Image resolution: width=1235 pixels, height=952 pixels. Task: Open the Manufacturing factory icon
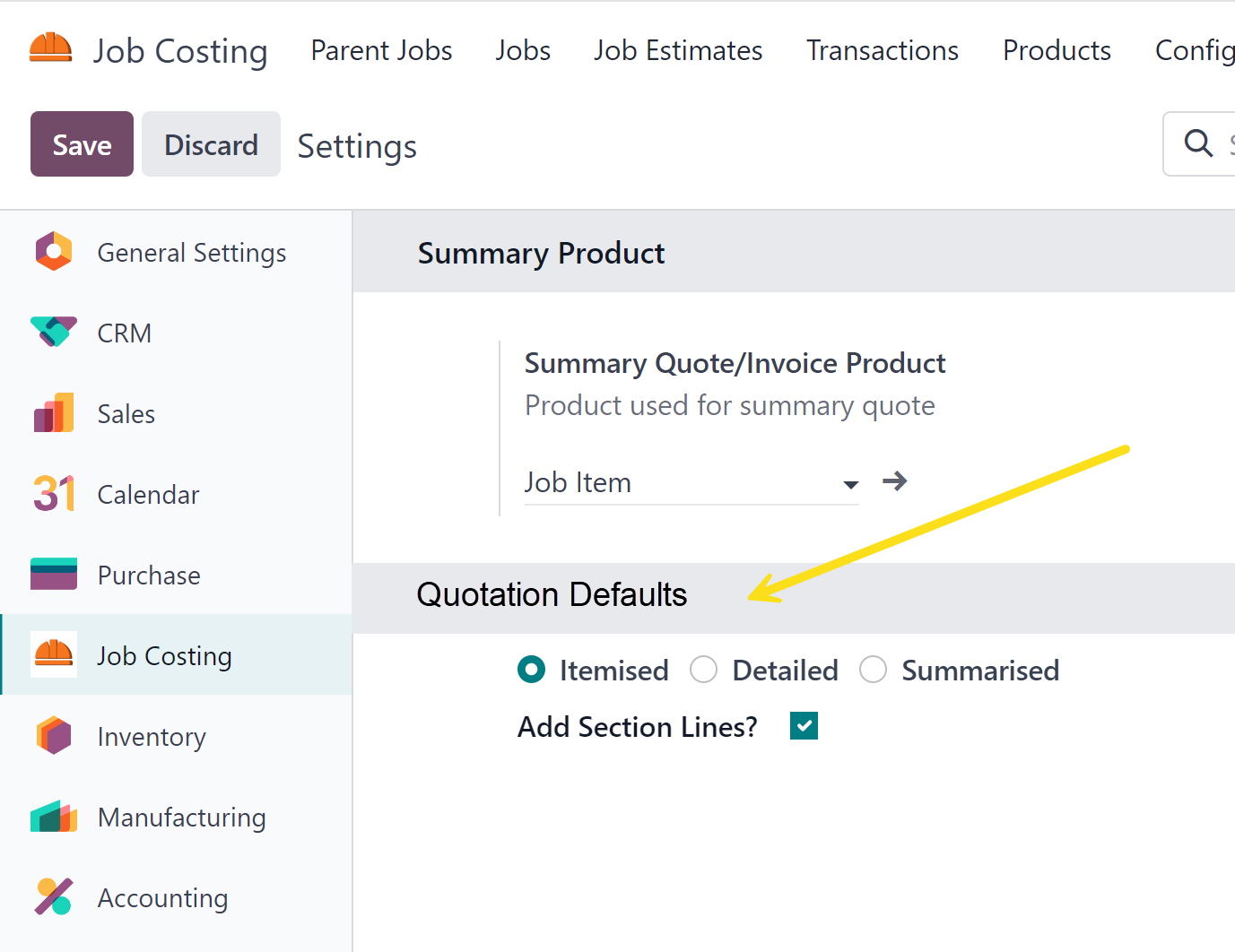click(x=54, y=817)
